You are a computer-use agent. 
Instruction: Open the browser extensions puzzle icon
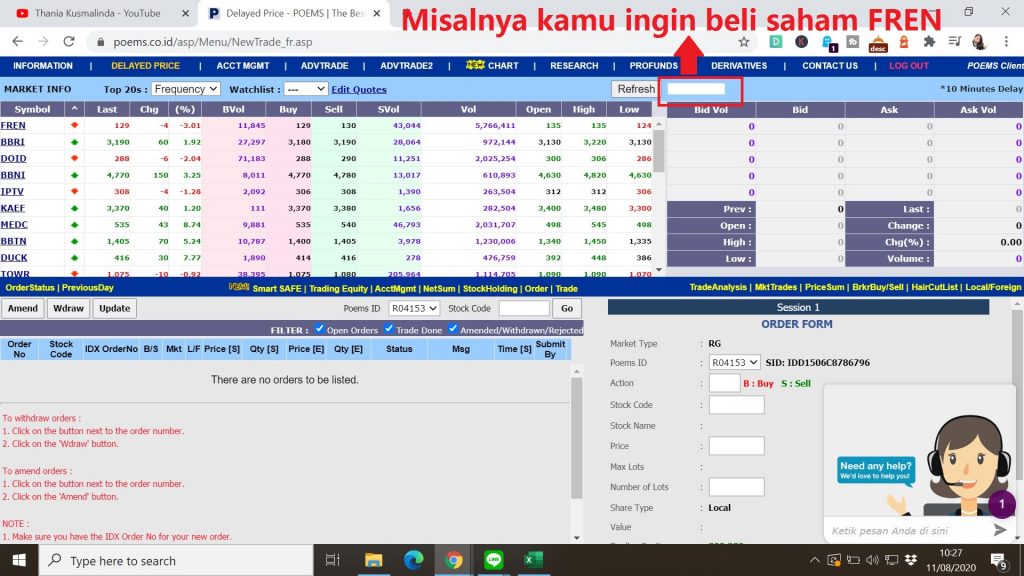[929, 42]
